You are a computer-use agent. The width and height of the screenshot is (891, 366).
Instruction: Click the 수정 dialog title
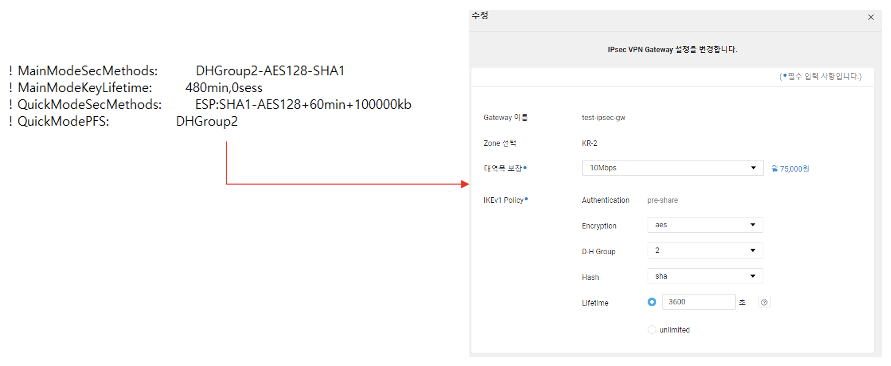click(480, 15)
